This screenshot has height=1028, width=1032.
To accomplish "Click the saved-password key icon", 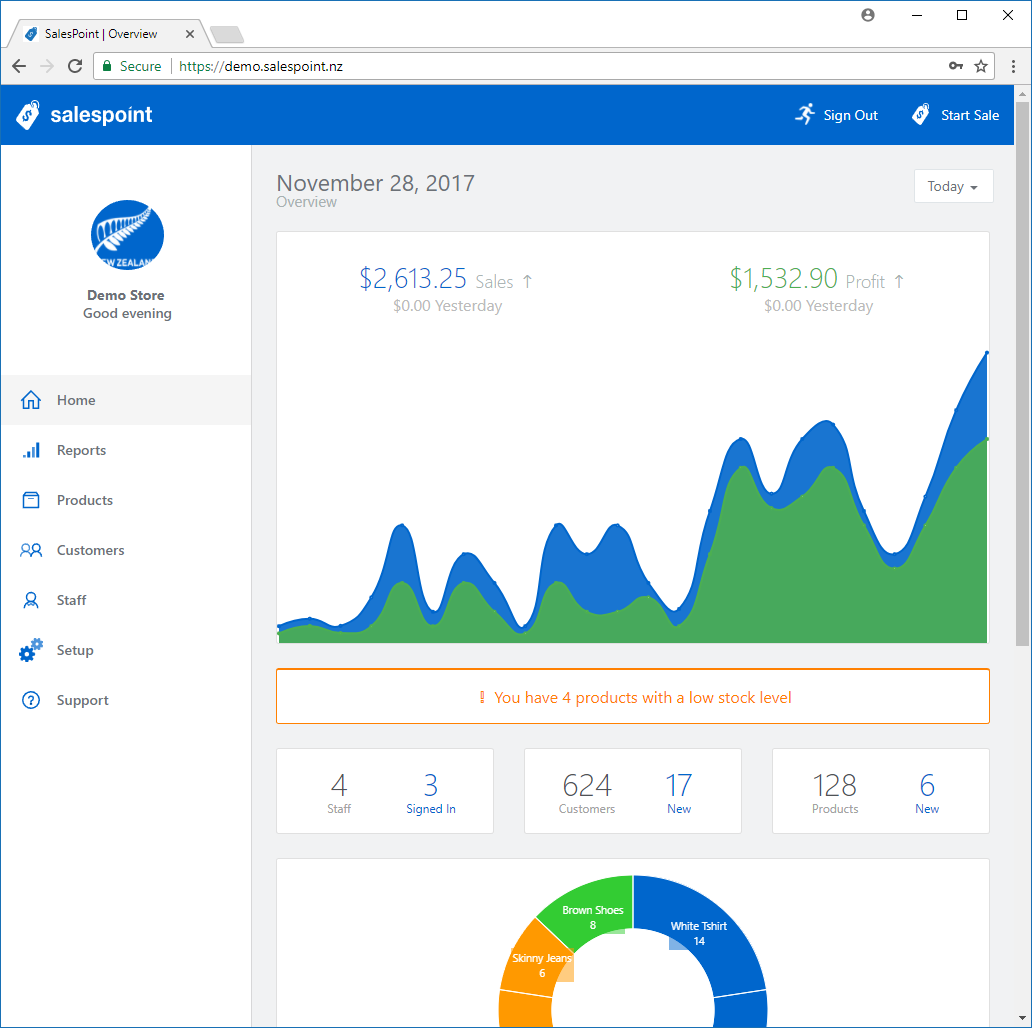I will [956, 66].
